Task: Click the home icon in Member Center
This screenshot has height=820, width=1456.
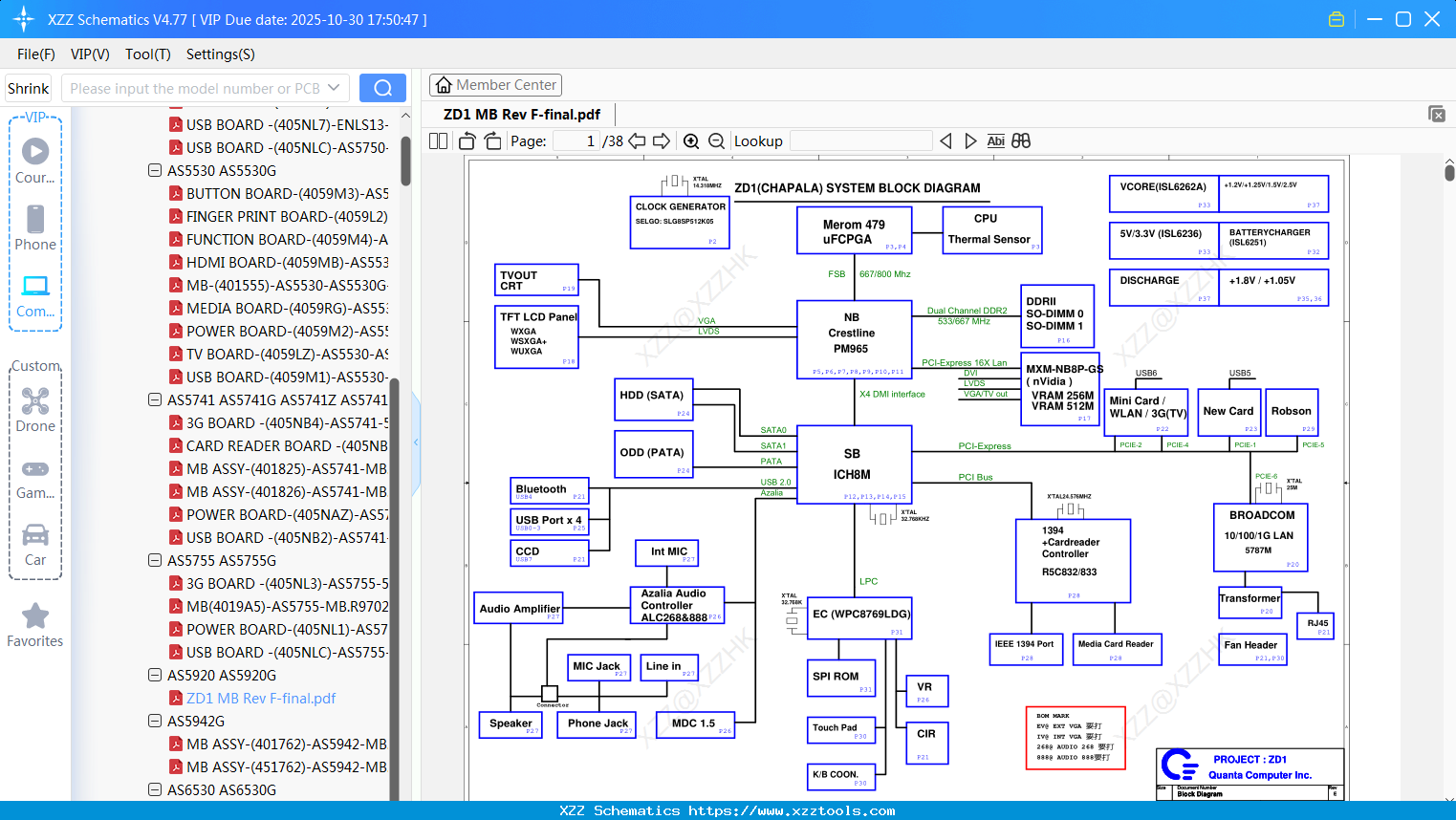Action: tap(444, 85)
